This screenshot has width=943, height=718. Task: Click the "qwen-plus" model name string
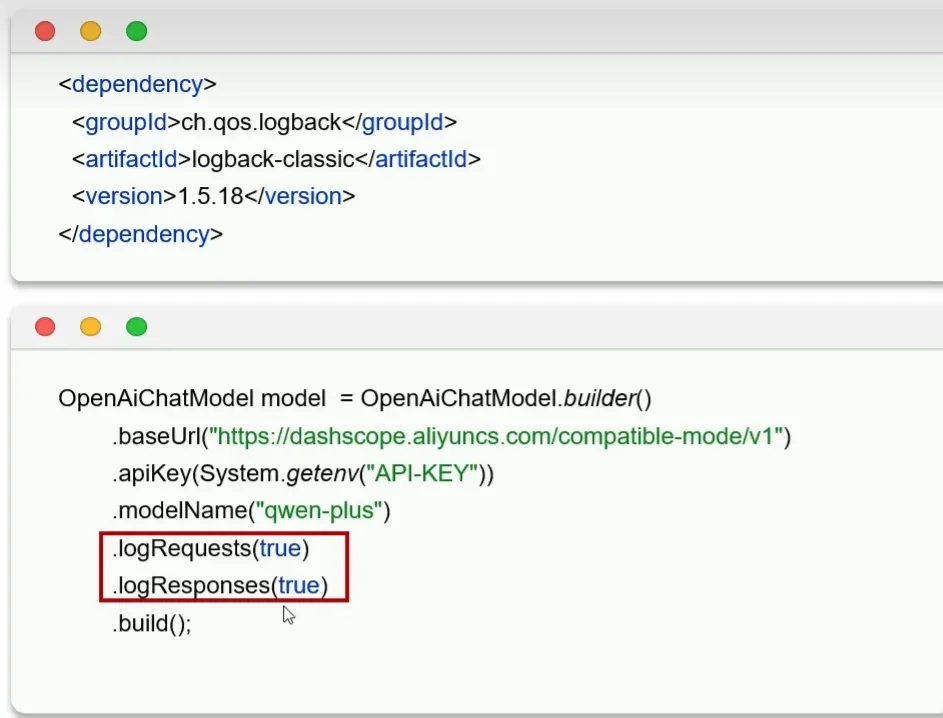pos(320,511)
